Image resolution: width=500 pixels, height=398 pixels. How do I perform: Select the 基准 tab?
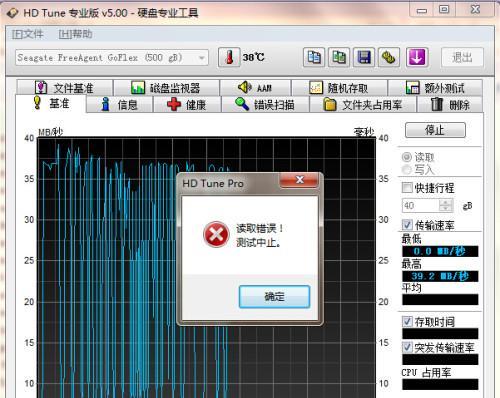pos(51,104)
